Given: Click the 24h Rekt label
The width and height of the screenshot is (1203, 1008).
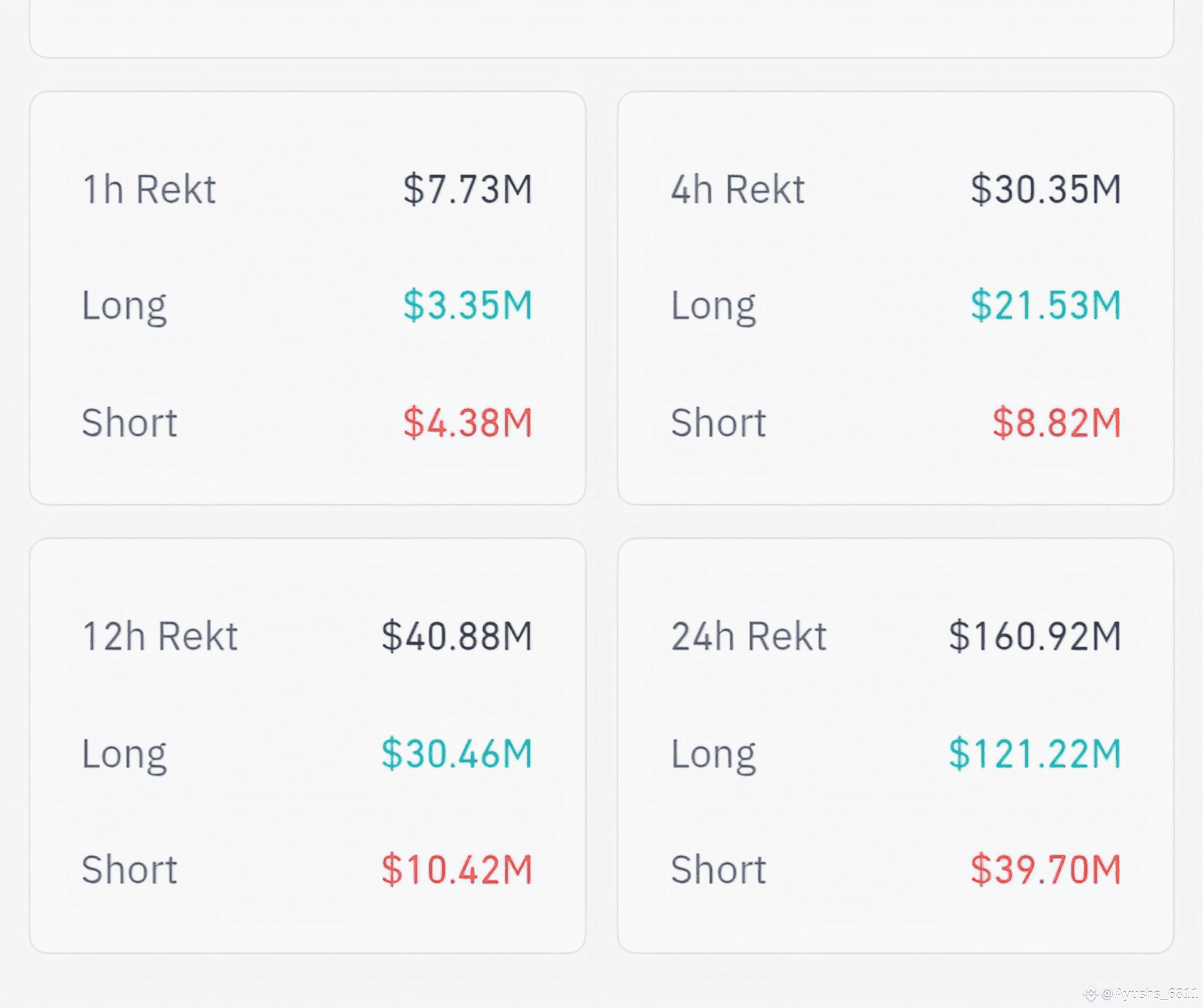Looking at the screenshot, I should click(x=749, y=636).
